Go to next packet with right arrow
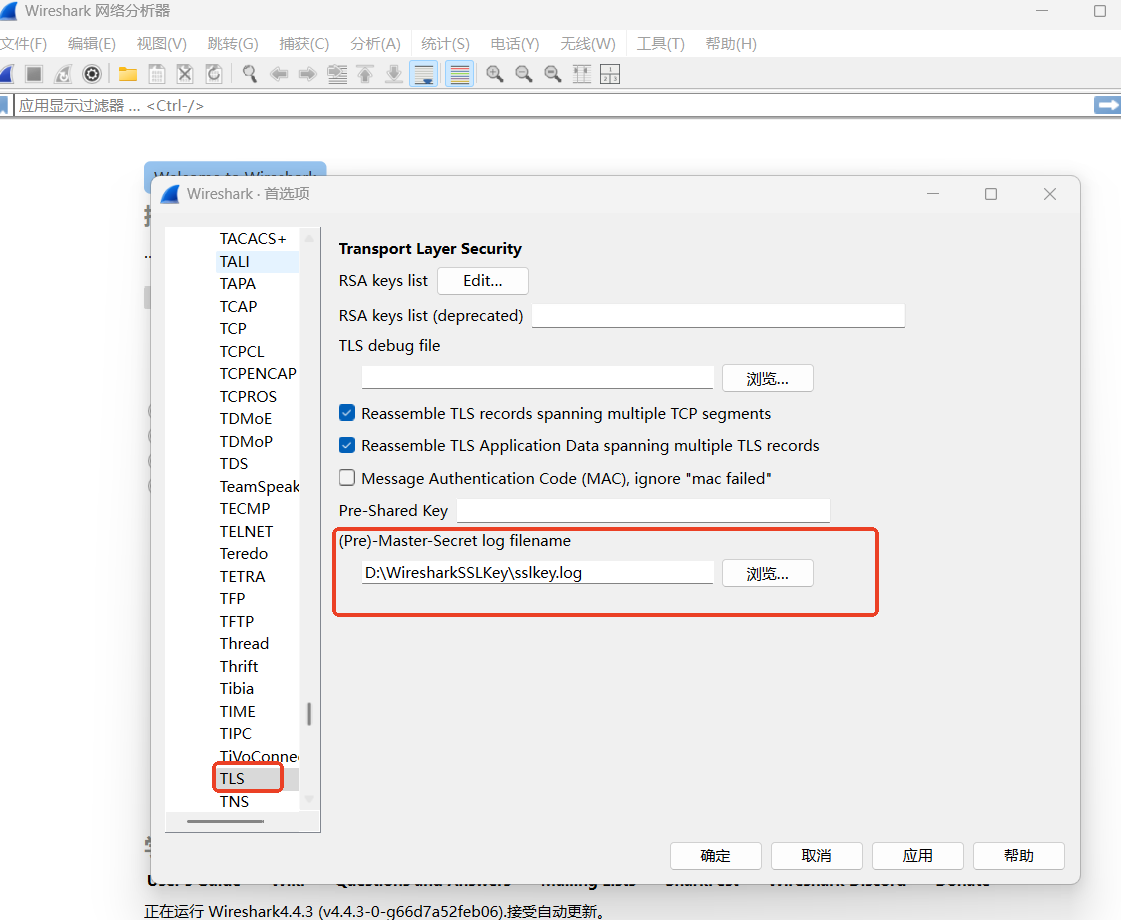 coord(307,74)
